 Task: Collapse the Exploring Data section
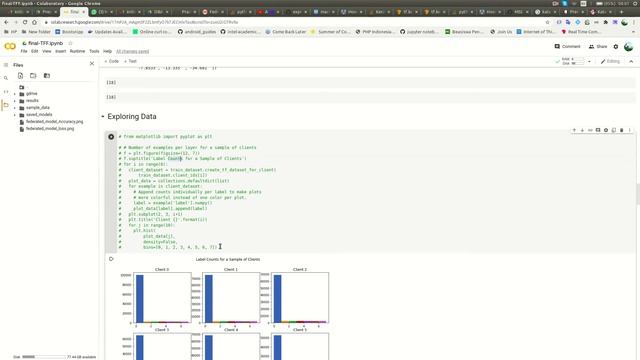click(x=102, y=117)
